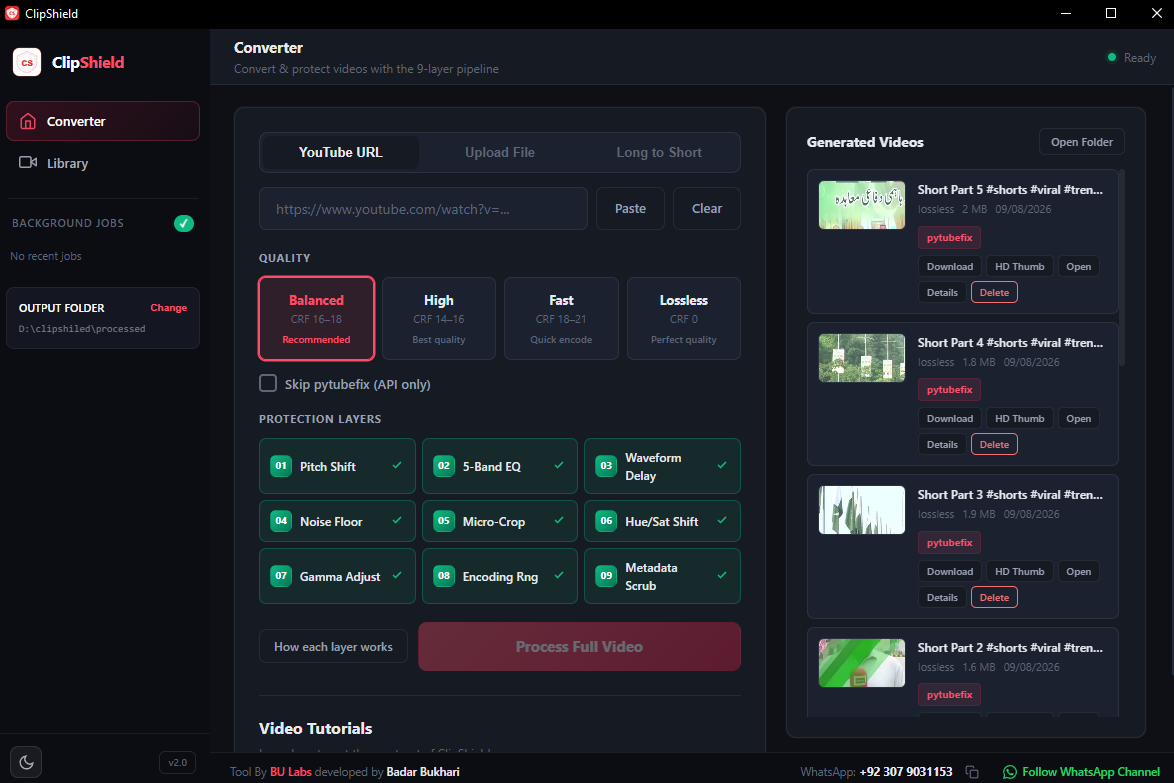
Task: Toggle Encoding Rng layer checkmark
Action: [x=559, y=576]
